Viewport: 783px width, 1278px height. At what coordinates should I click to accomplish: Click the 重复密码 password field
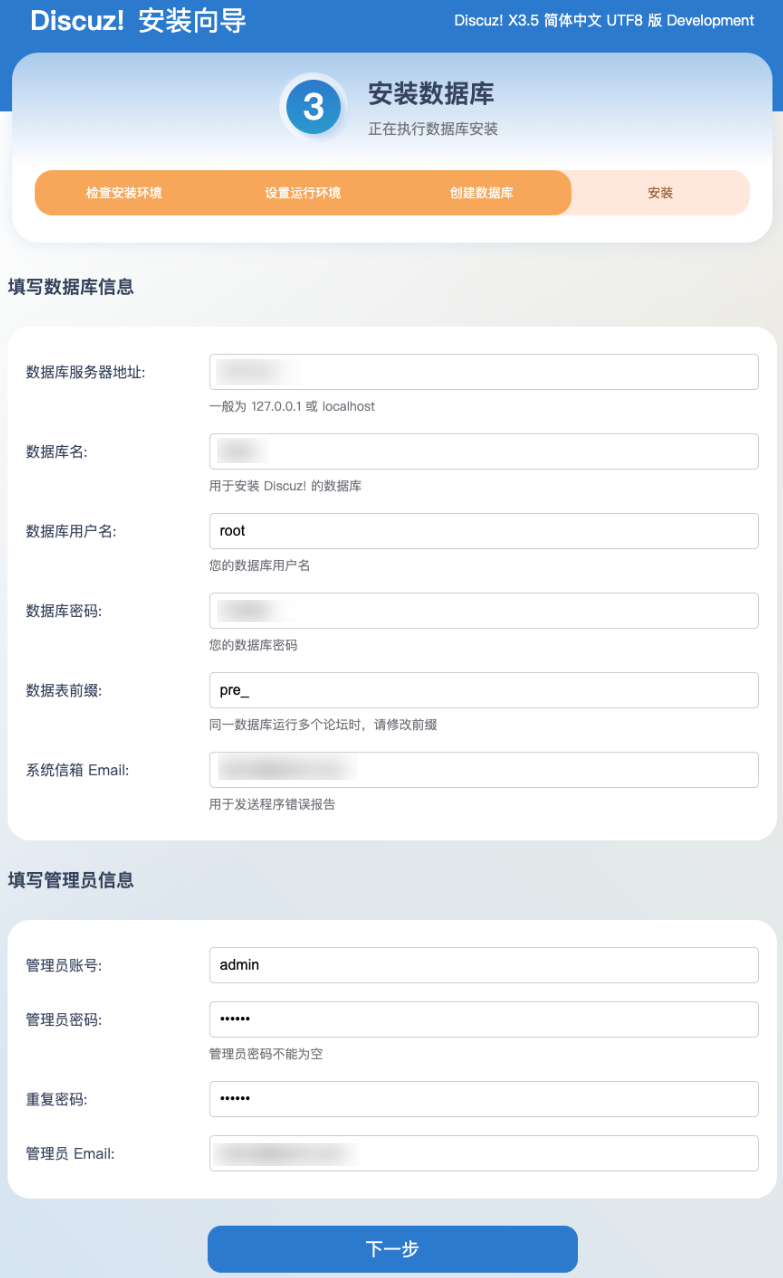484,1099
